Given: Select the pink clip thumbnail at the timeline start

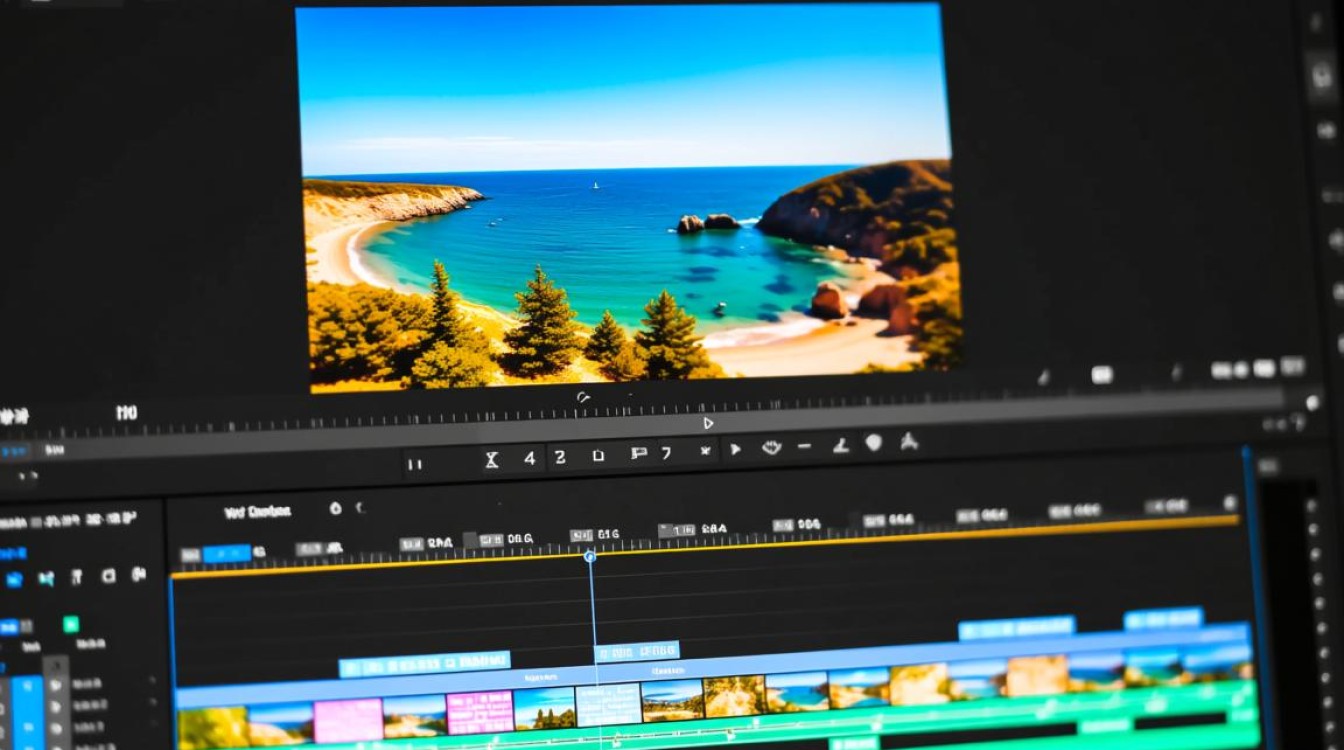Looking at the screenshot, I should (348, 720).
